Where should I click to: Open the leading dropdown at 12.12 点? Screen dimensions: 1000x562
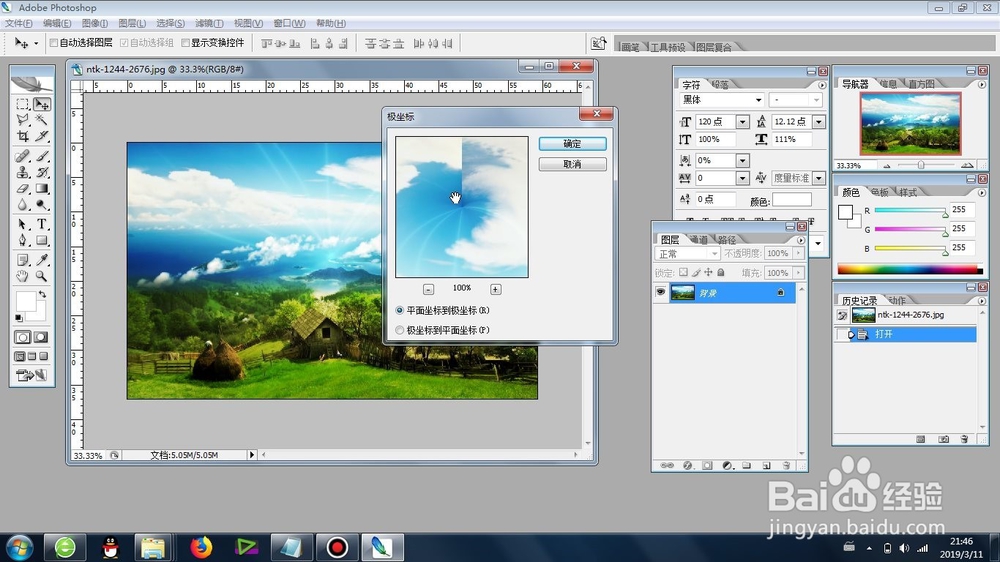819,121
